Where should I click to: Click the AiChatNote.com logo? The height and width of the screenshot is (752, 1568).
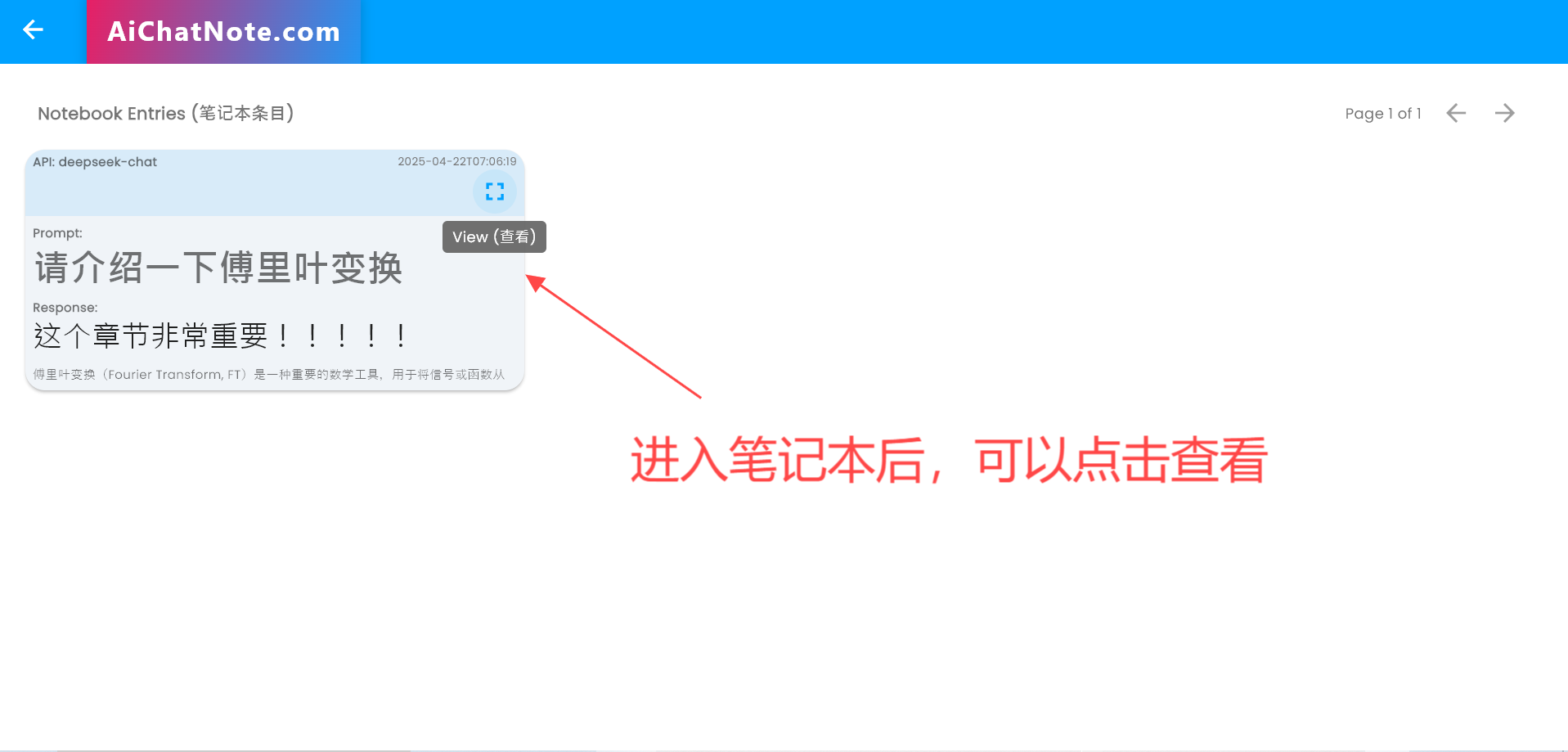223,32
